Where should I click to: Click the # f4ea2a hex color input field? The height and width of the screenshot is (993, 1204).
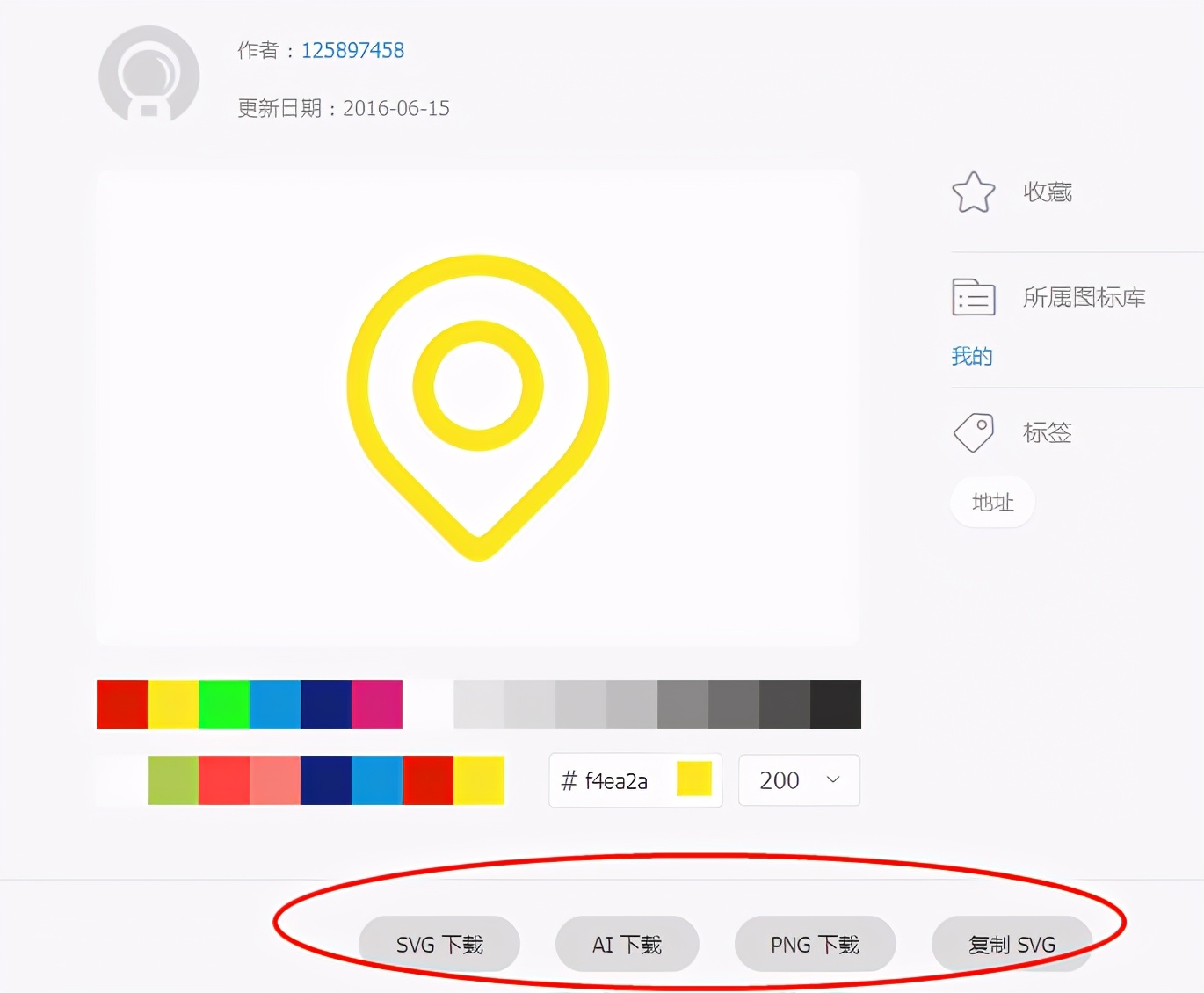[636, 780]
